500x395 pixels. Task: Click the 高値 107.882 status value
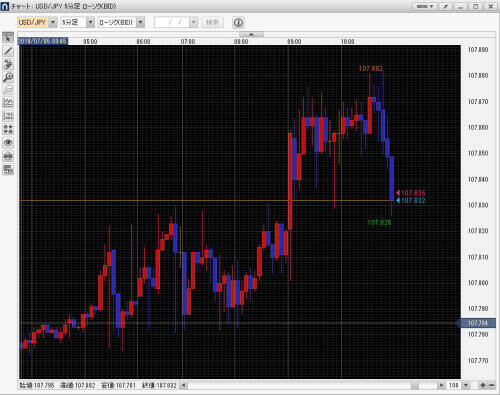pyautogui.click(x=77, y=385)
